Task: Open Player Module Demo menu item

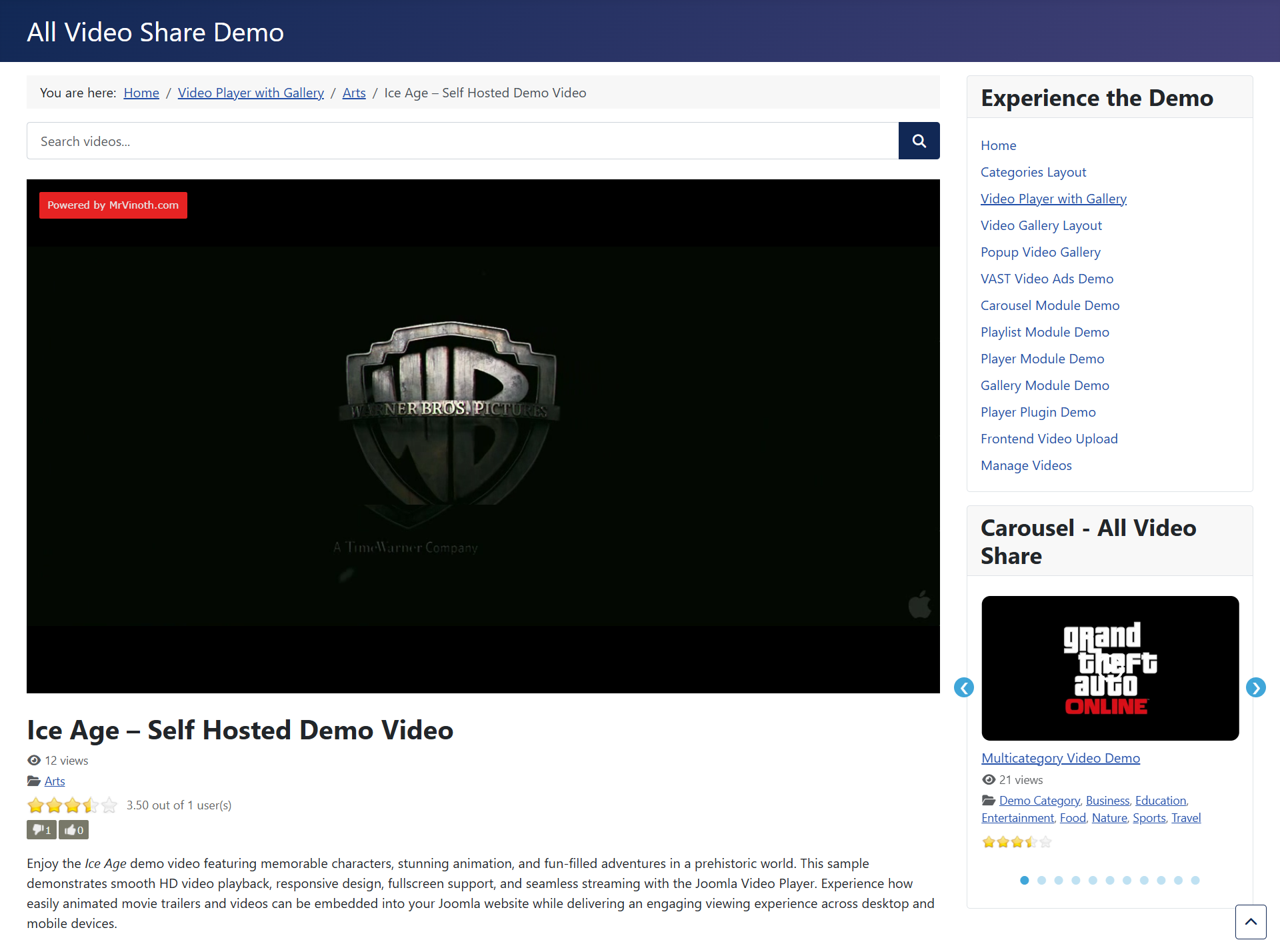Action: (x=1043, y=359)
